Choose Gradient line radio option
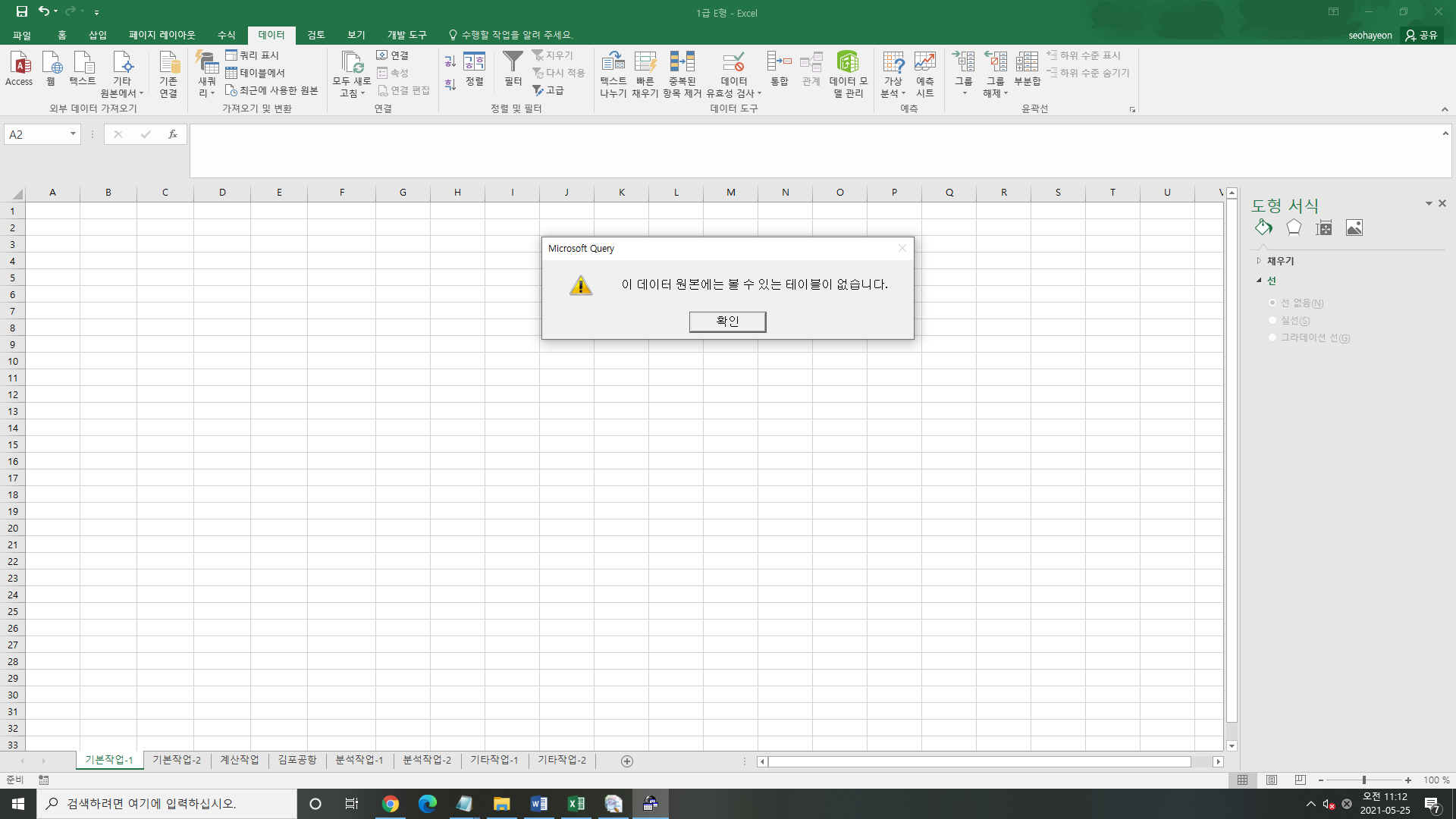 coord(1272,337)
